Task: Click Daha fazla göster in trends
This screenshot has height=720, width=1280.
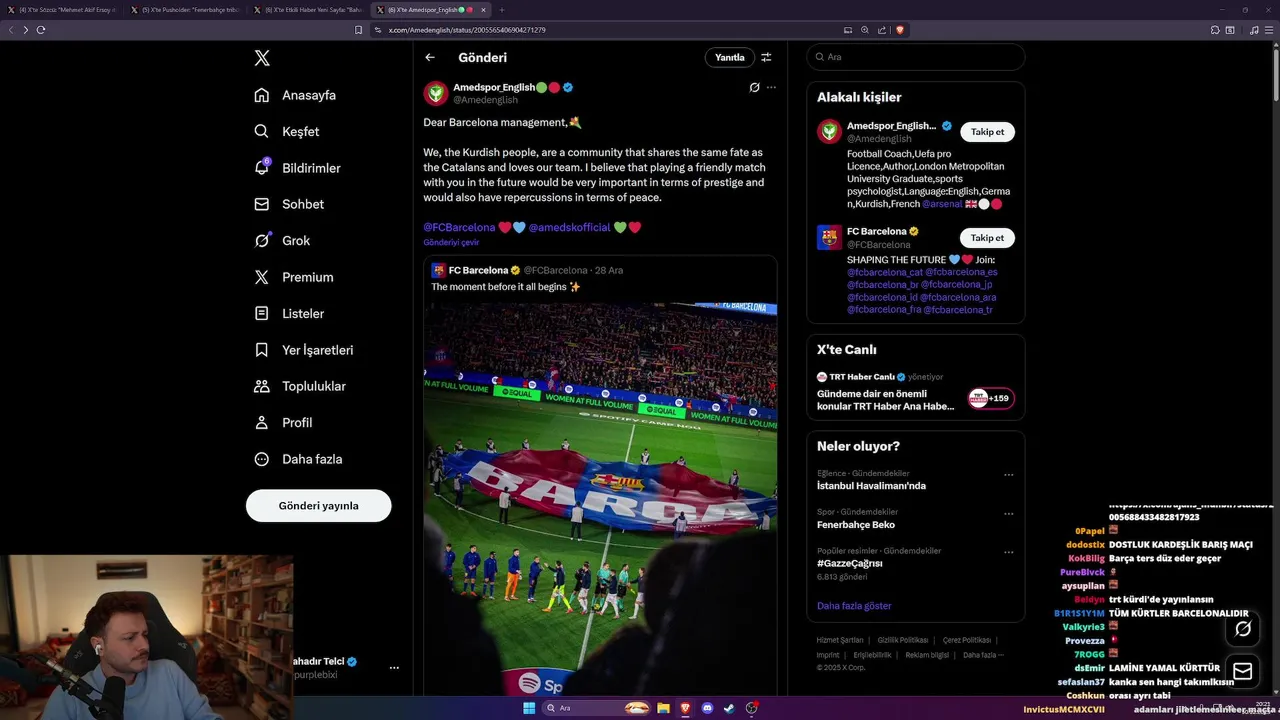Action: (854, 605)
